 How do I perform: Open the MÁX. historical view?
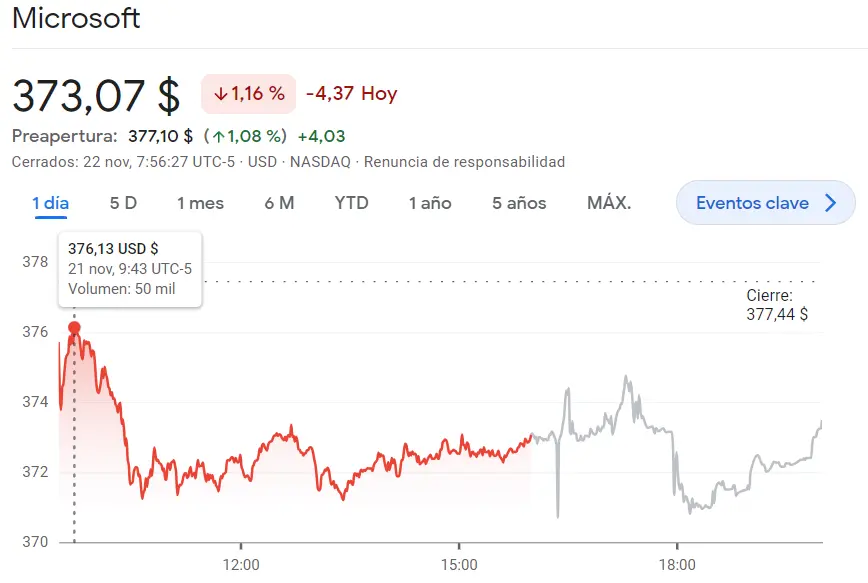click(609, 202)
